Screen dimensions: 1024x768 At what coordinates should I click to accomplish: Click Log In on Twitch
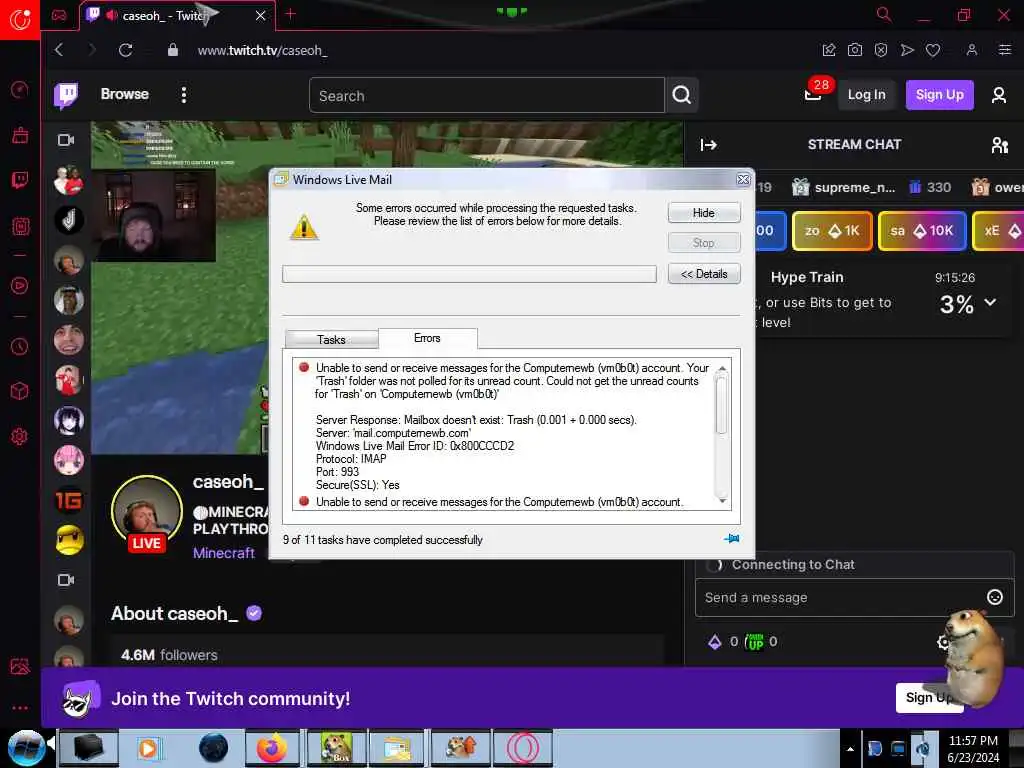tap(867, 95)
